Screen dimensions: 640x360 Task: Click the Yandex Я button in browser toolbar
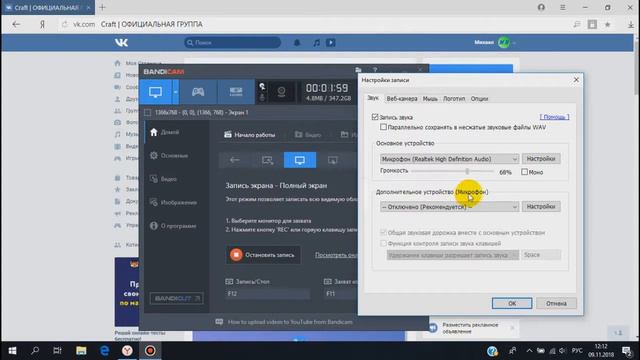(42, 24)
